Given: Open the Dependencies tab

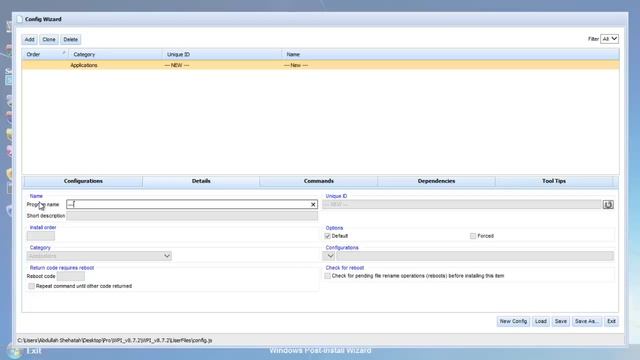Looking at the screenshot, I should point(436,181).
